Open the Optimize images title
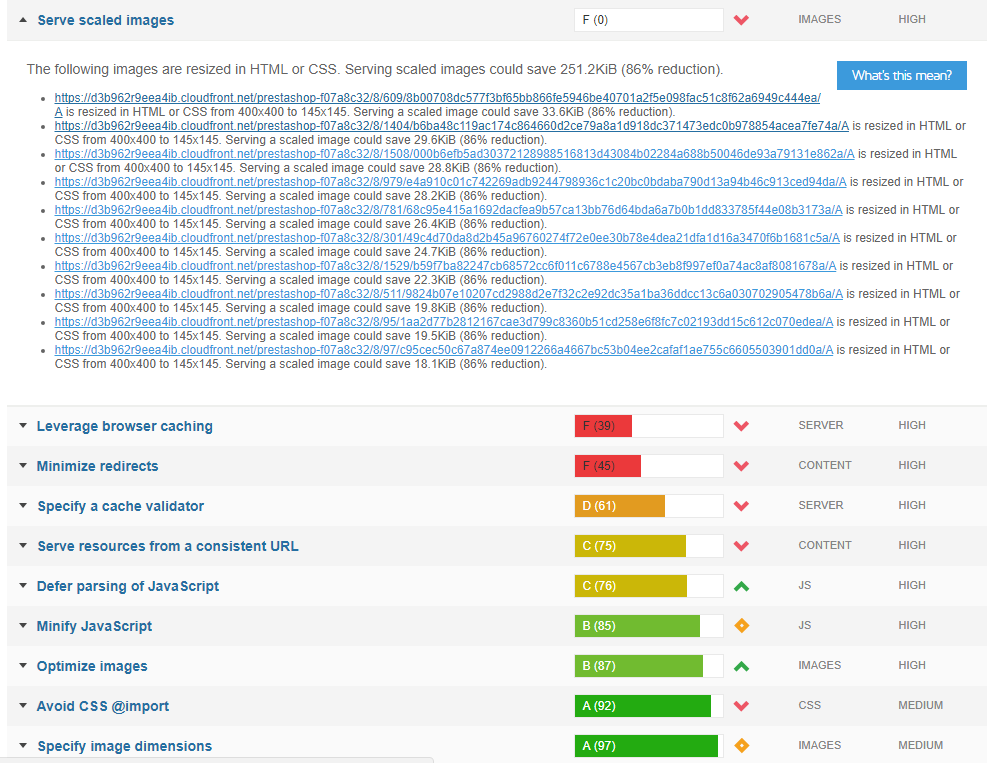 [92, 666]
